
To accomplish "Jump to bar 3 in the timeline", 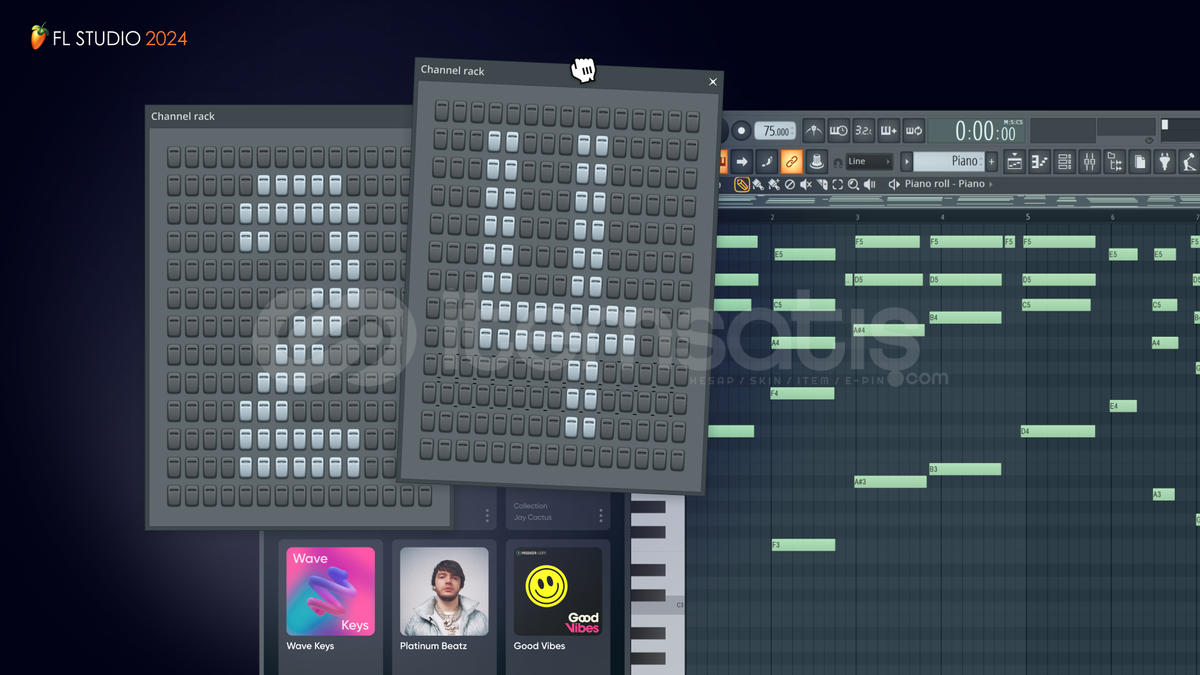I will (x=857, y=216).
